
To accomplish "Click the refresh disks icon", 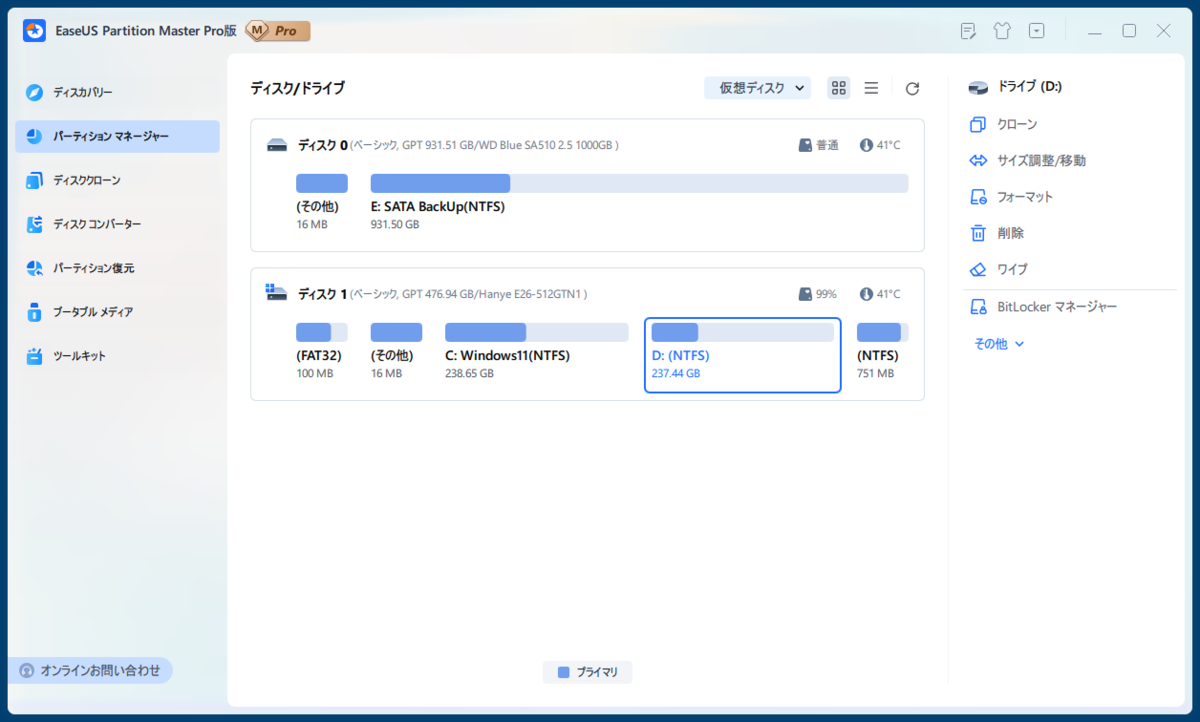I will [x=912, y=89].
